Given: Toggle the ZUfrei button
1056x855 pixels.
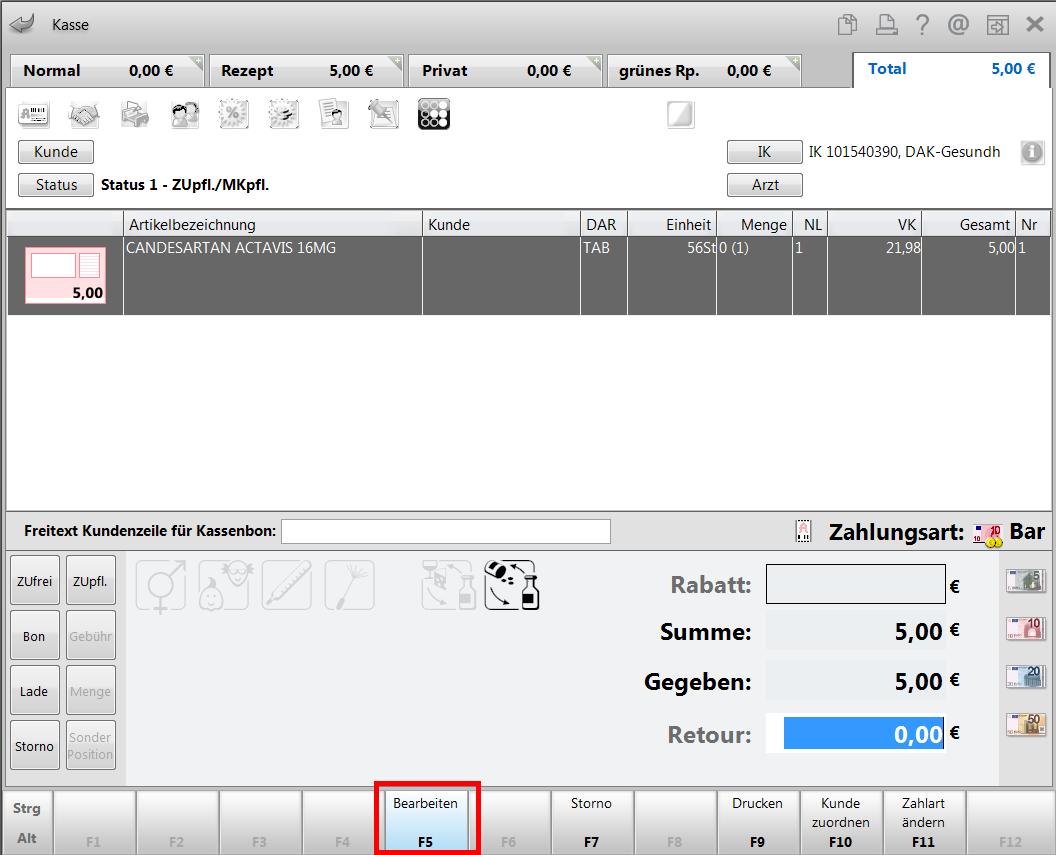Looking at the screenshot, I should (35, 580).
